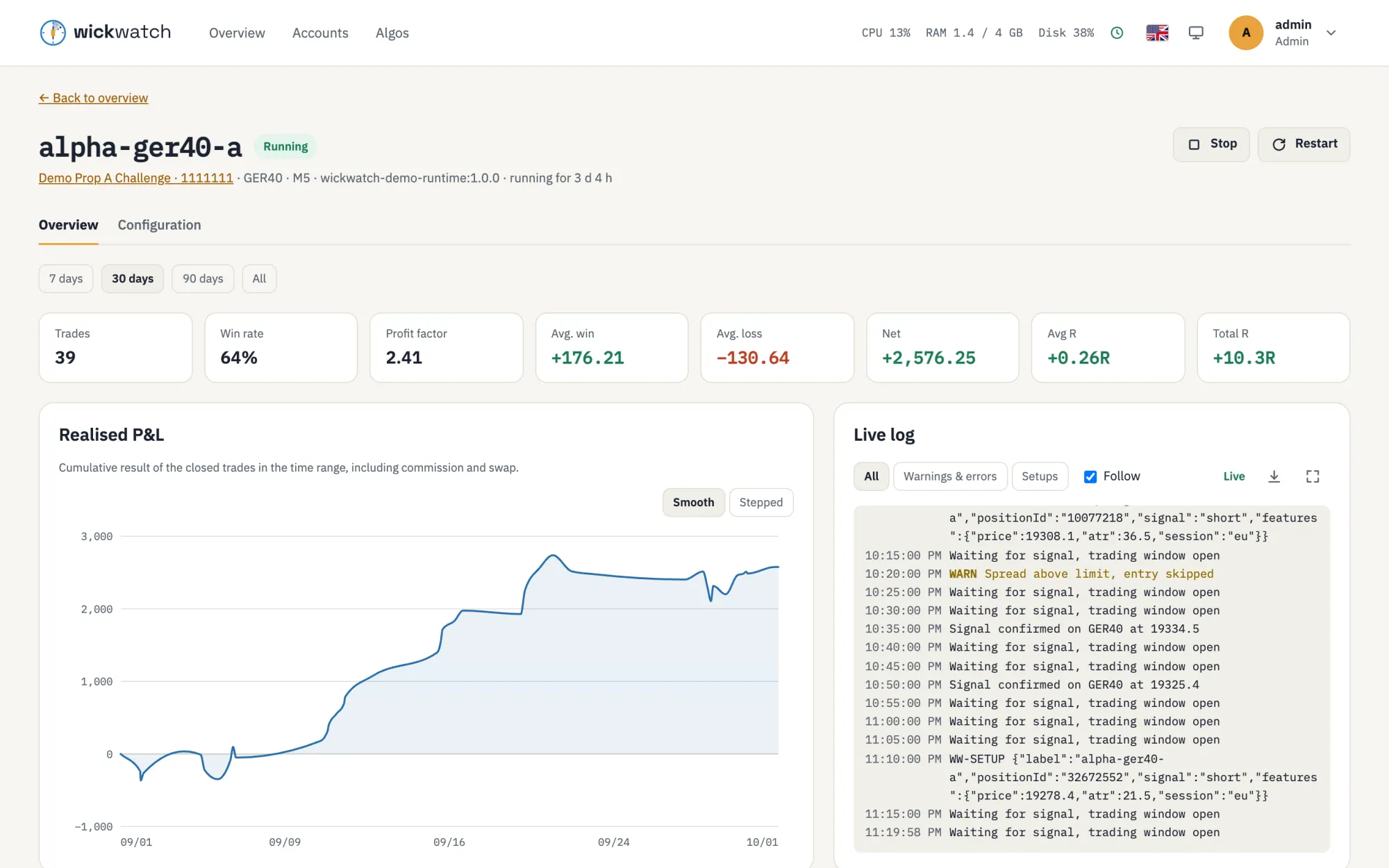Screen dimensions: 1389x868
Task: Click the Win rate 64% value
Action: 238,358
